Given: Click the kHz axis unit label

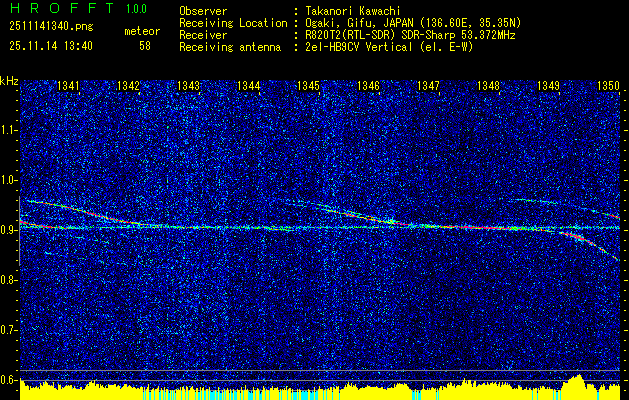Looking at the screenshot, I should (9, 81).
